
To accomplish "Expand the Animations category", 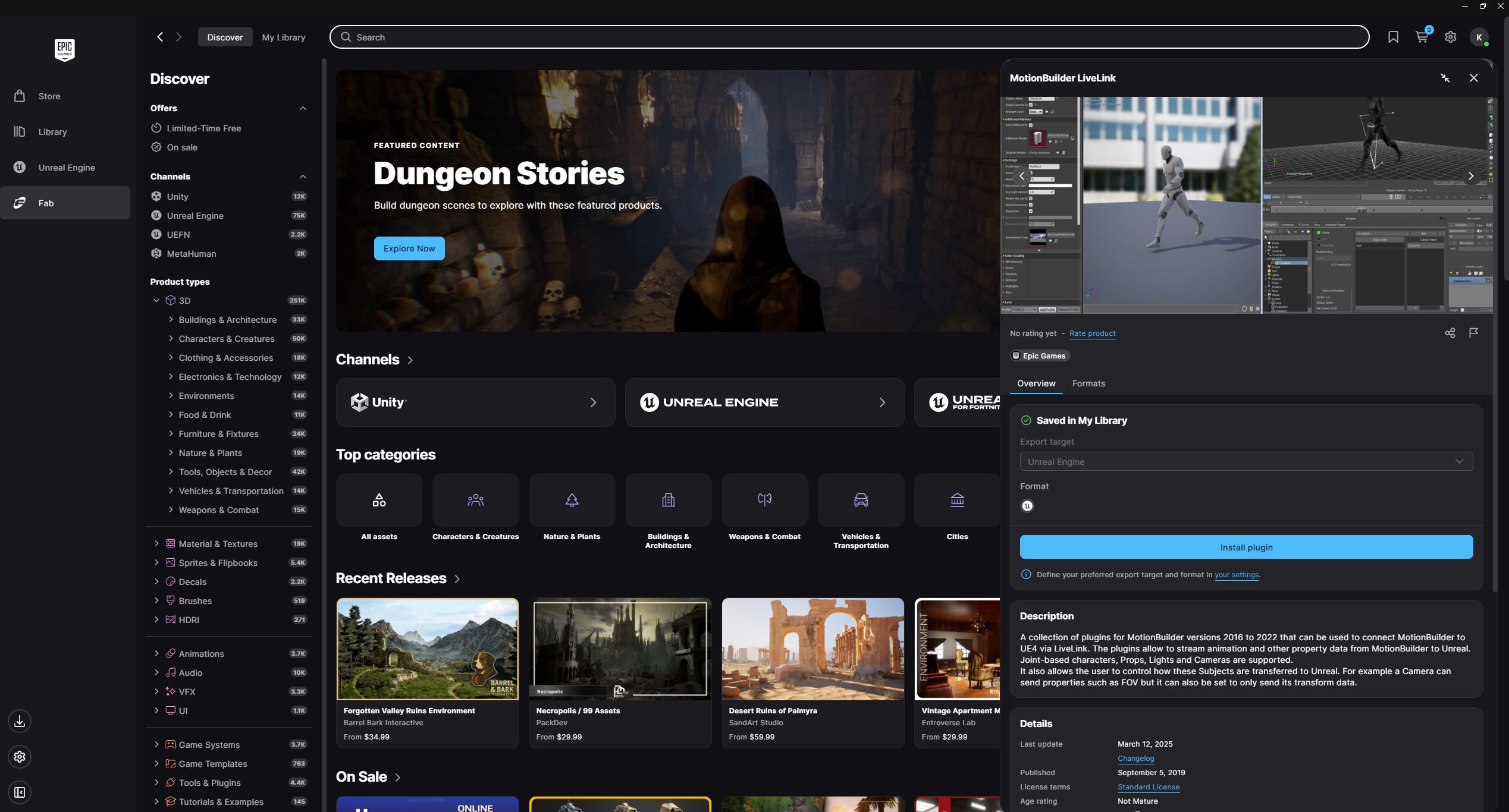I will [x=156, y=654].
